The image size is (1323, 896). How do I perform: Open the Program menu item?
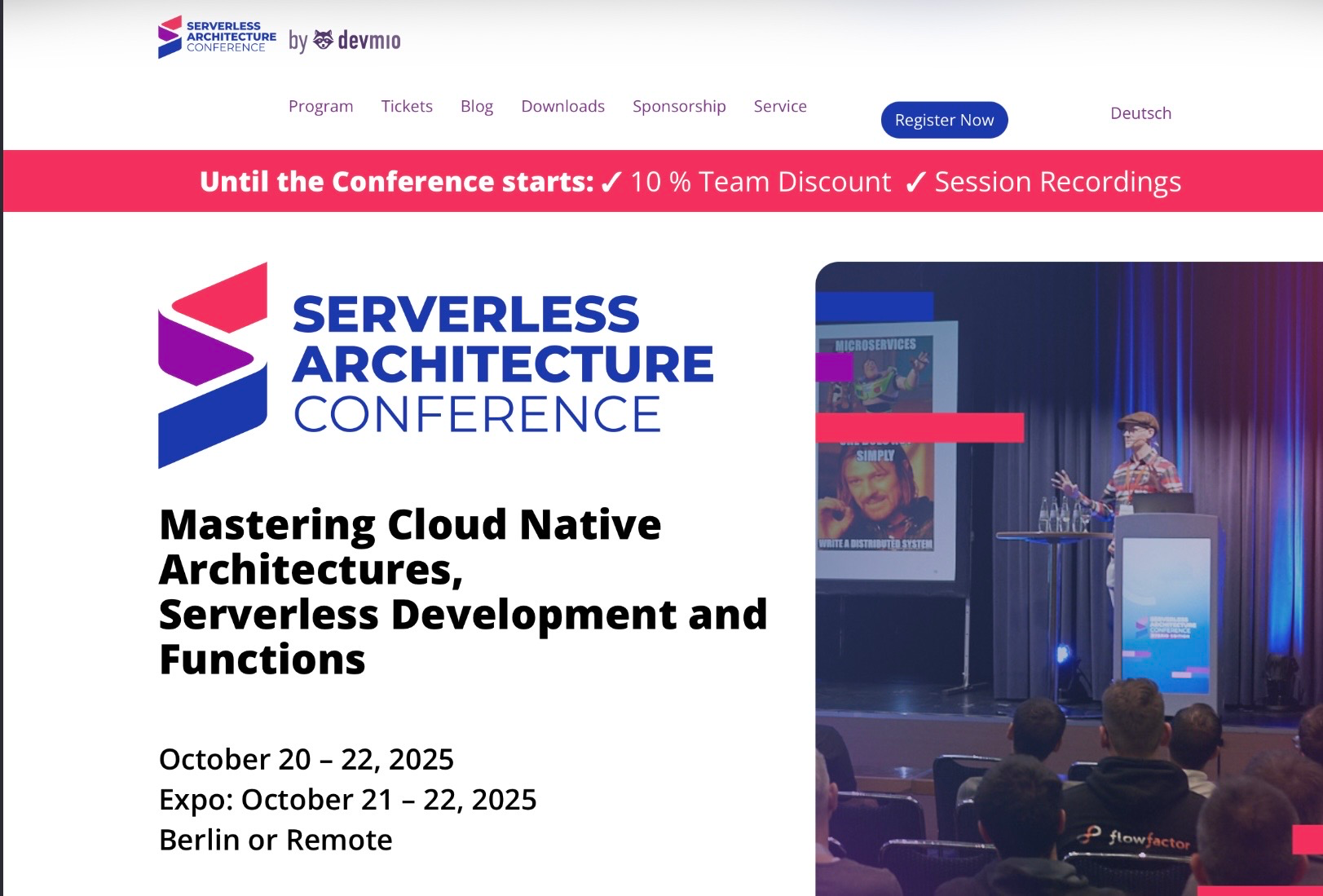[320, 106]
